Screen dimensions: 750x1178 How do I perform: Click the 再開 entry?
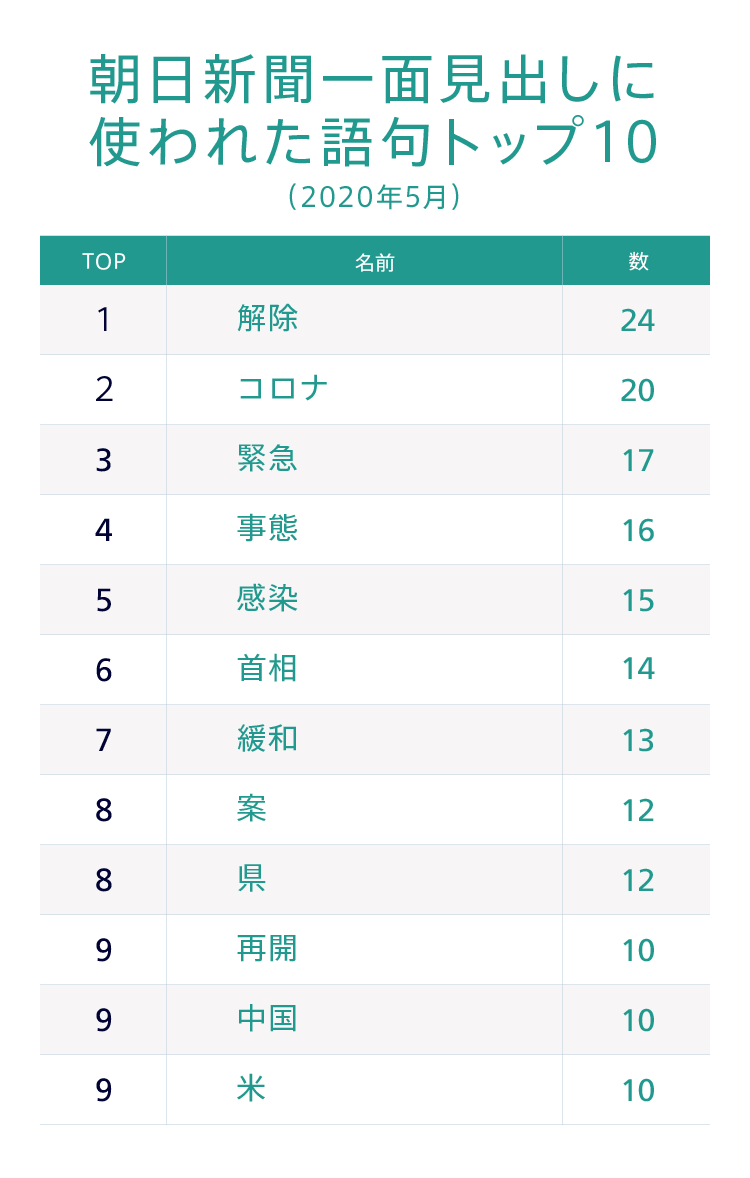click(x=268, y=949)
